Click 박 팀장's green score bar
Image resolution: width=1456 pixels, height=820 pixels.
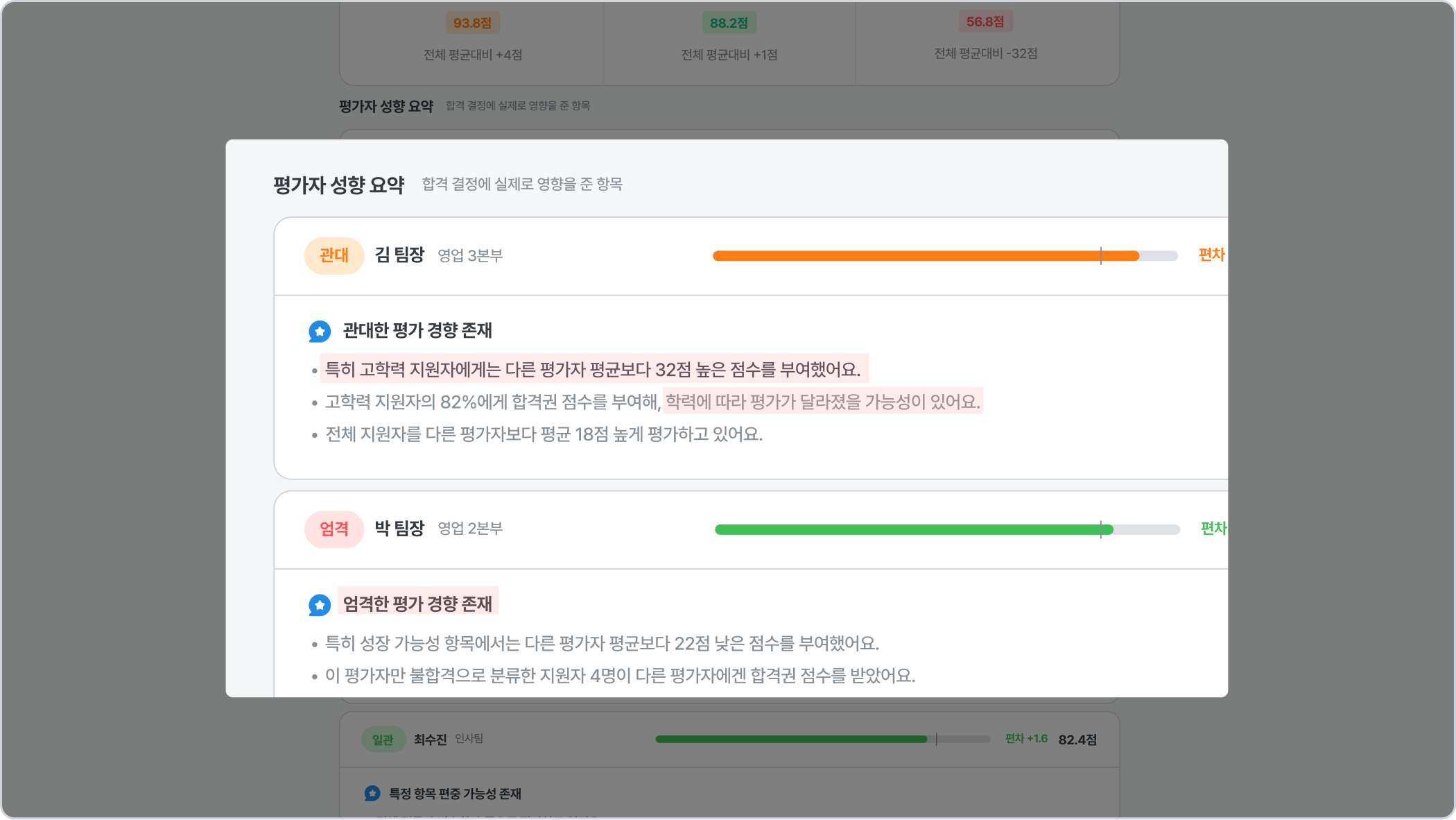click(947, 529)
